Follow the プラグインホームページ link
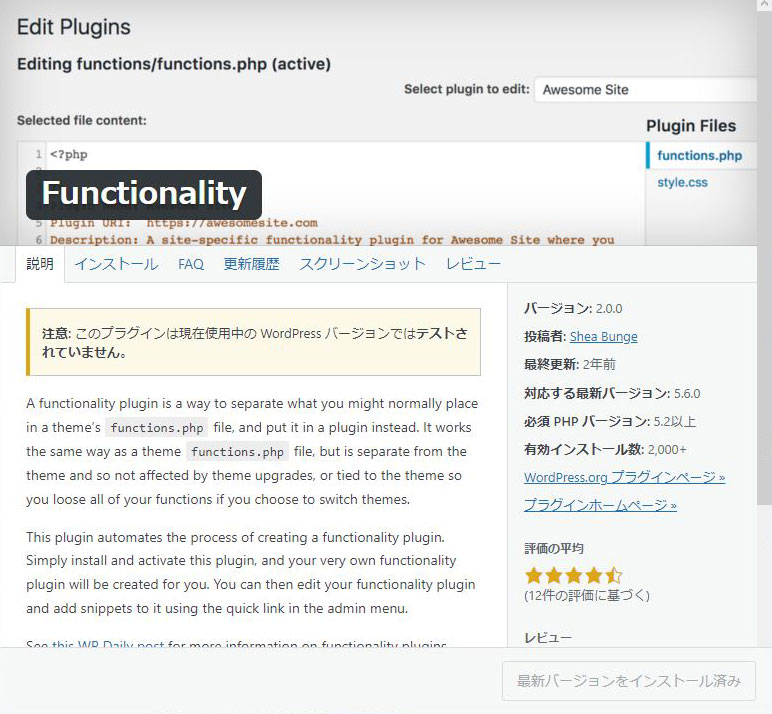The image size is (772, 714). pos(600,505)
